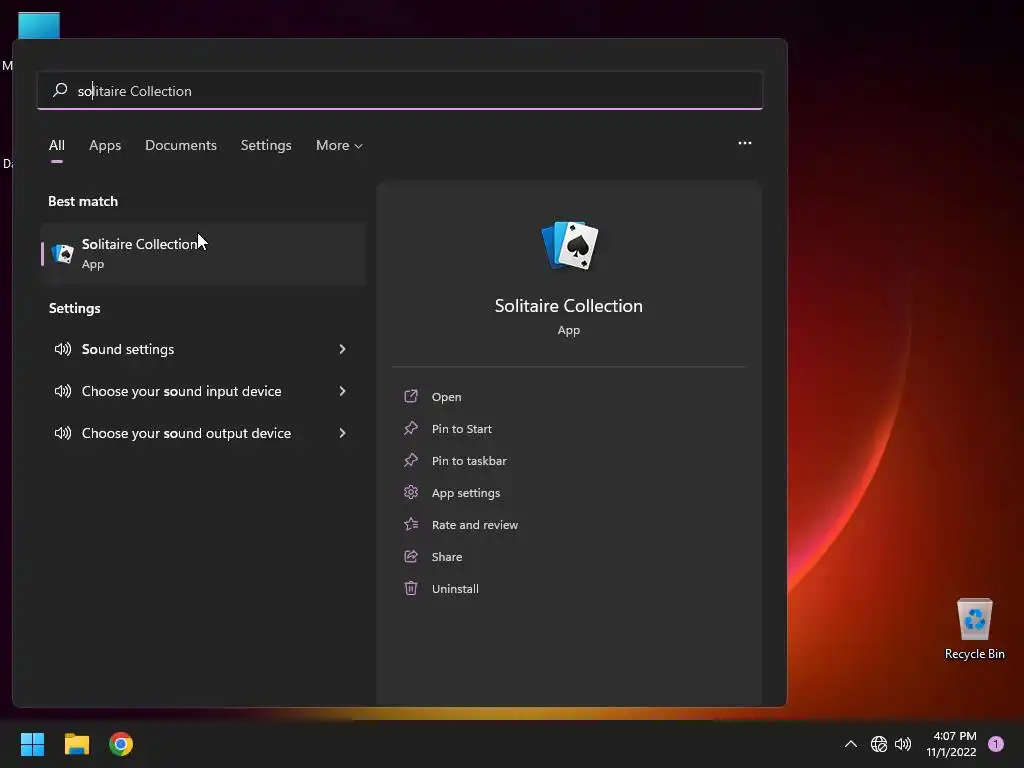Image resolution: width=1024 pixels, height=768 pixels.
Task: Select Solitaire Collection best match result
Action: click(x=203, y=253)
